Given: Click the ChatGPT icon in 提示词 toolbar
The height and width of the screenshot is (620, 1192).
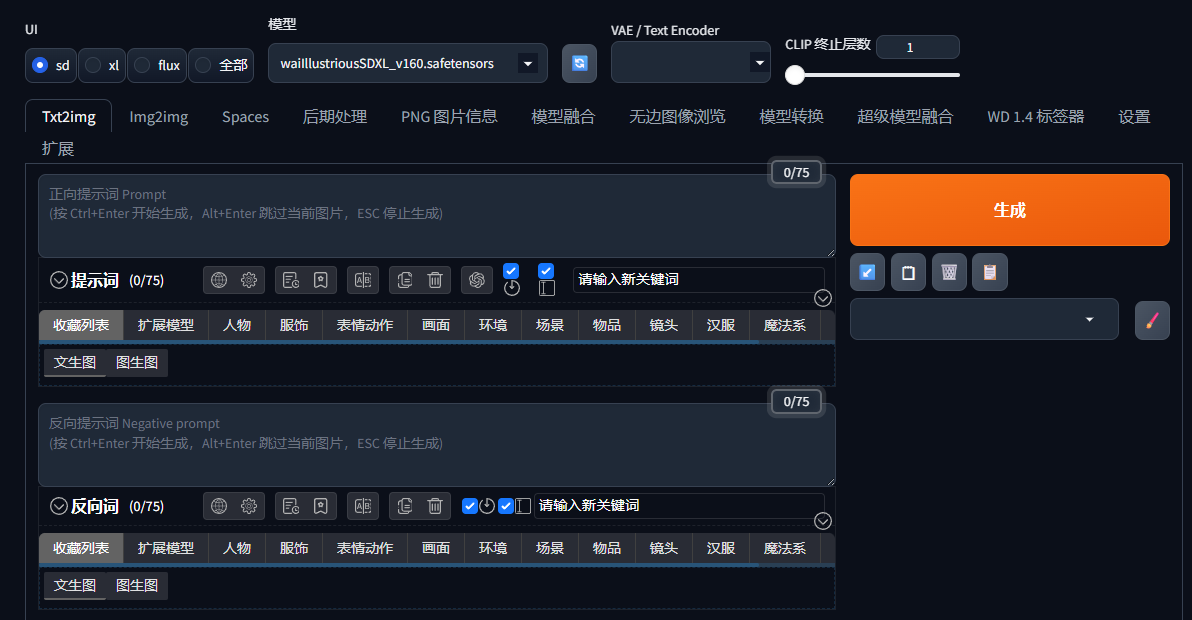Looking at the screenshot, I should pyautogui.click(x=477, y=280).
